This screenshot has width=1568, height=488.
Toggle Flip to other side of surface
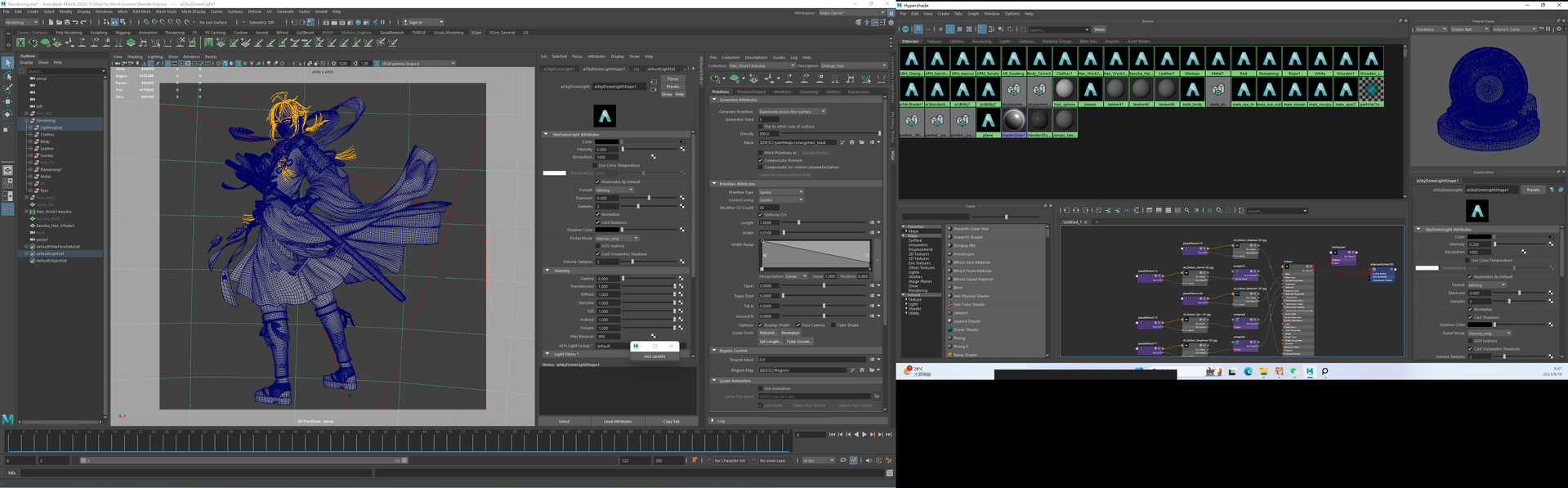pos(761,127)
